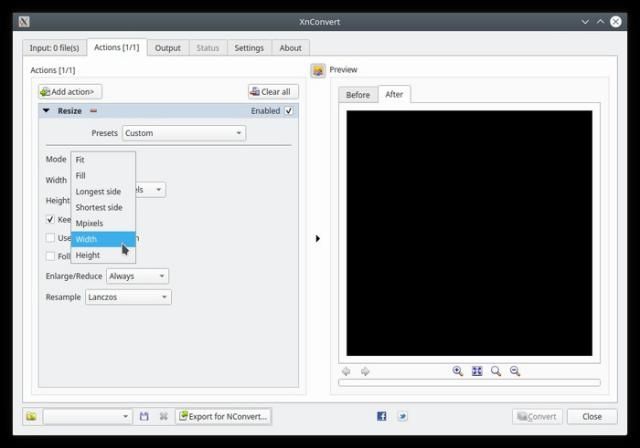
Task: Click the fit-to-window preview icon
Action: (x=477, y=371)
